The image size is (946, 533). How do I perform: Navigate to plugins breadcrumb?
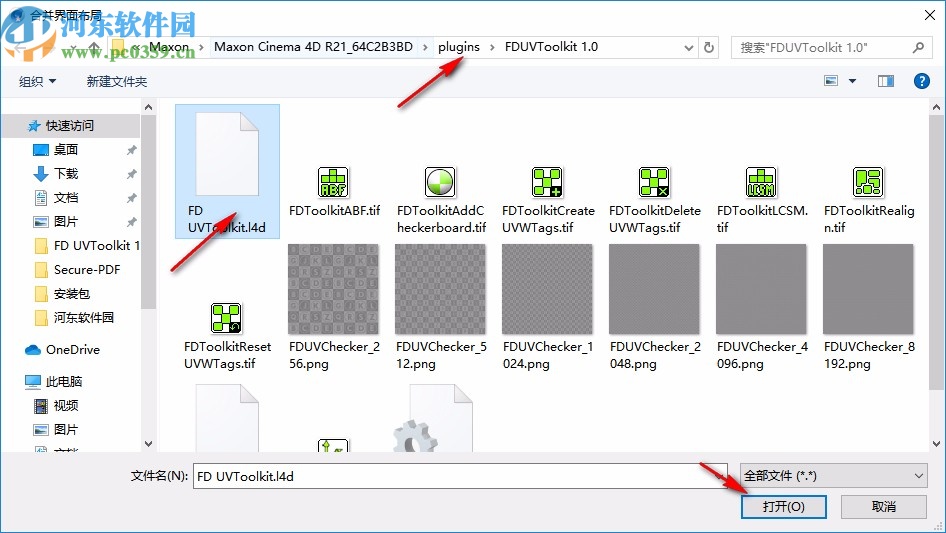(459, 47)
